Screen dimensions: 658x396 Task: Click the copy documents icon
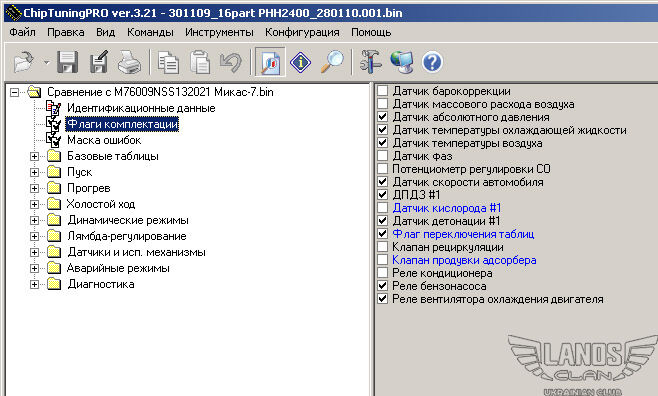pos(168,62)
